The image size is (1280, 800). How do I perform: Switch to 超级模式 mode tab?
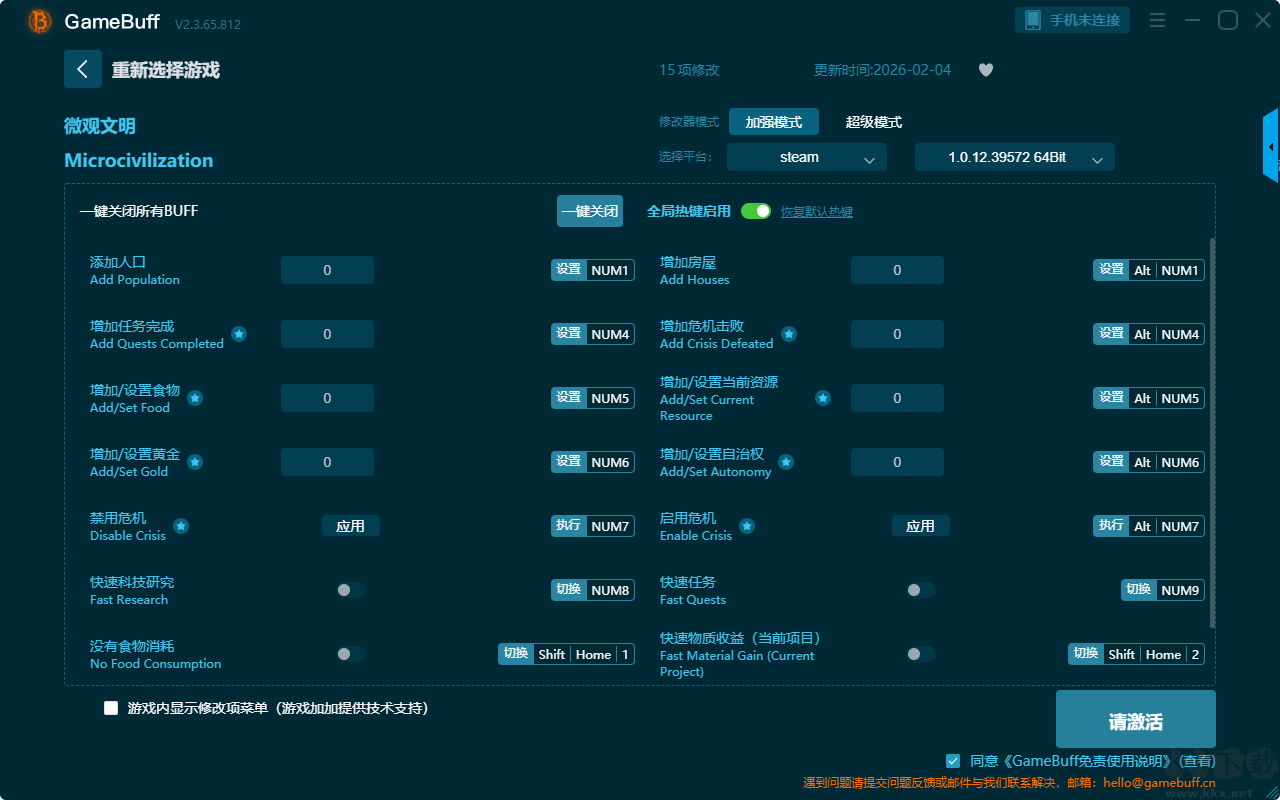(x=874, y=122)
